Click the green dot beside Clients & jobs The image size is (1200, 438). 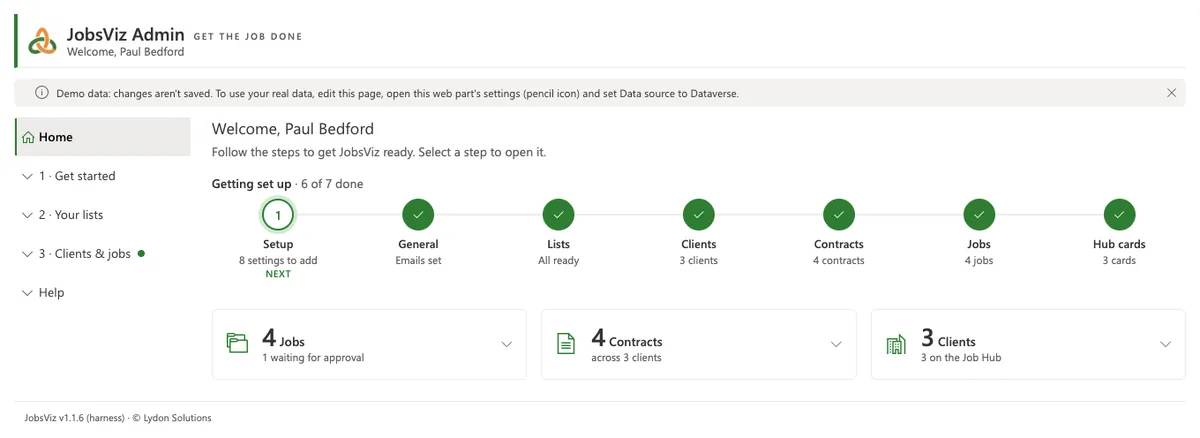tap(141, 254)
